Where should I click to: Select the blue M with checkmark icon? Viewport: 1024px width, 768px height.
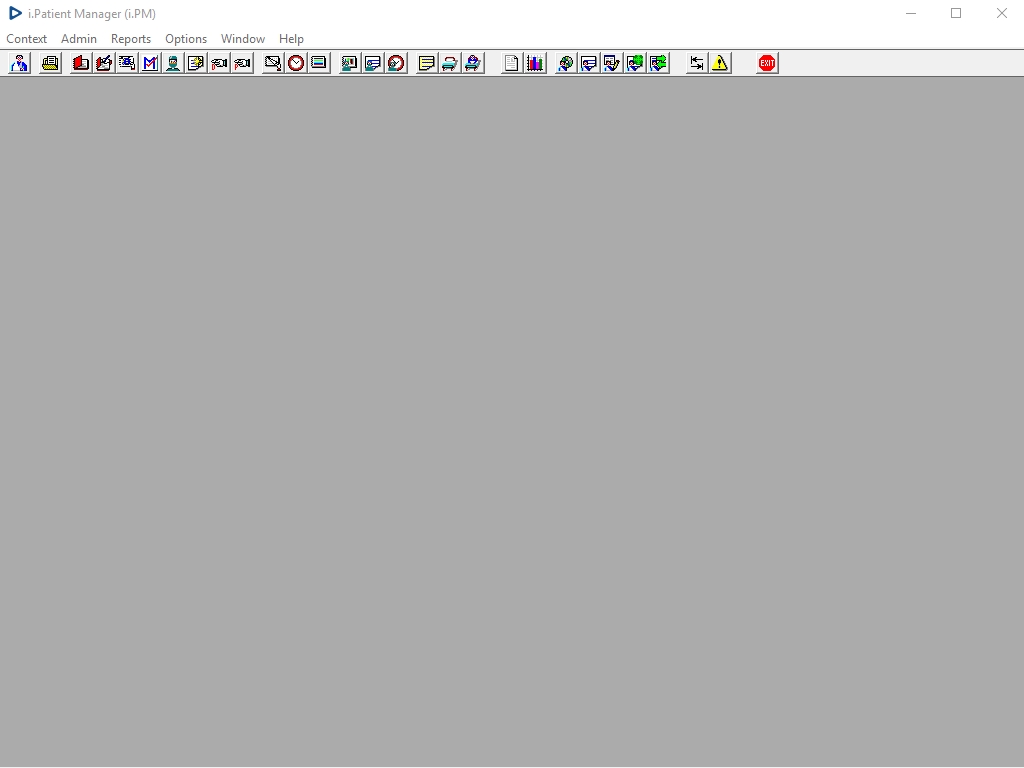coord(150,63)
